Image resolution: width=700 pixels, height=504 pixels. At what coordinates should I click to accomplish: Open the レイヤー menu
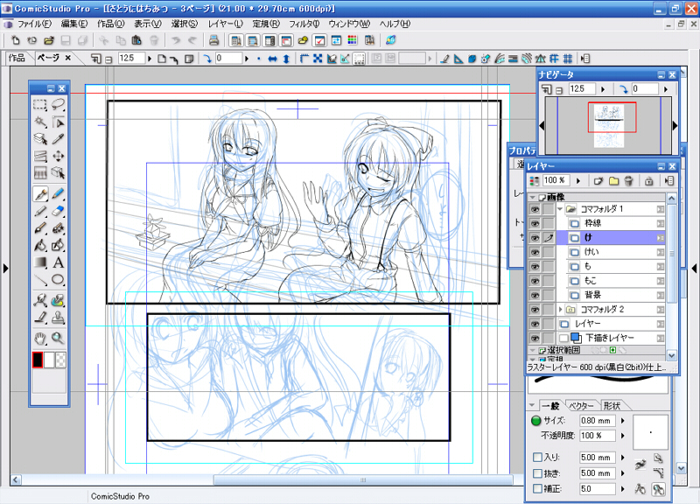click(225, 24)
